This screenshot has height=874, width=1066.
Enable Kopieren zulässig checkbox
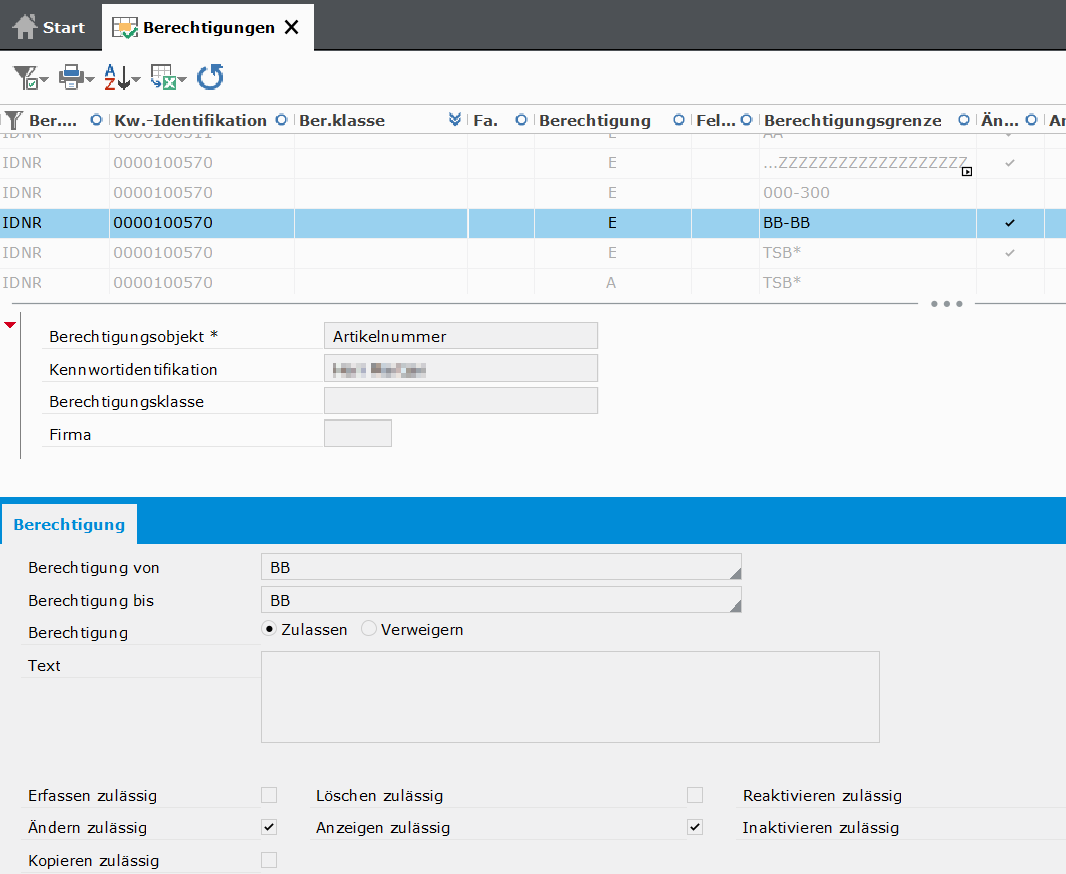[269, 860]
